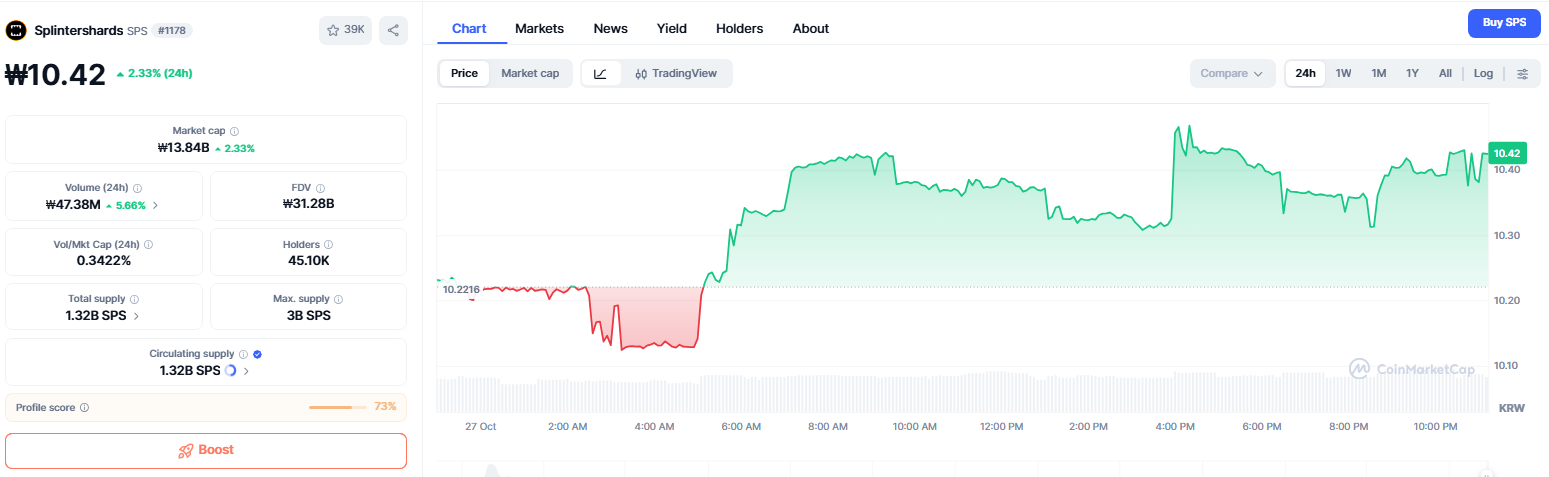1549x477 pixels.
Task: Click the Splintershards coin logo
Action: coord(16,30)
